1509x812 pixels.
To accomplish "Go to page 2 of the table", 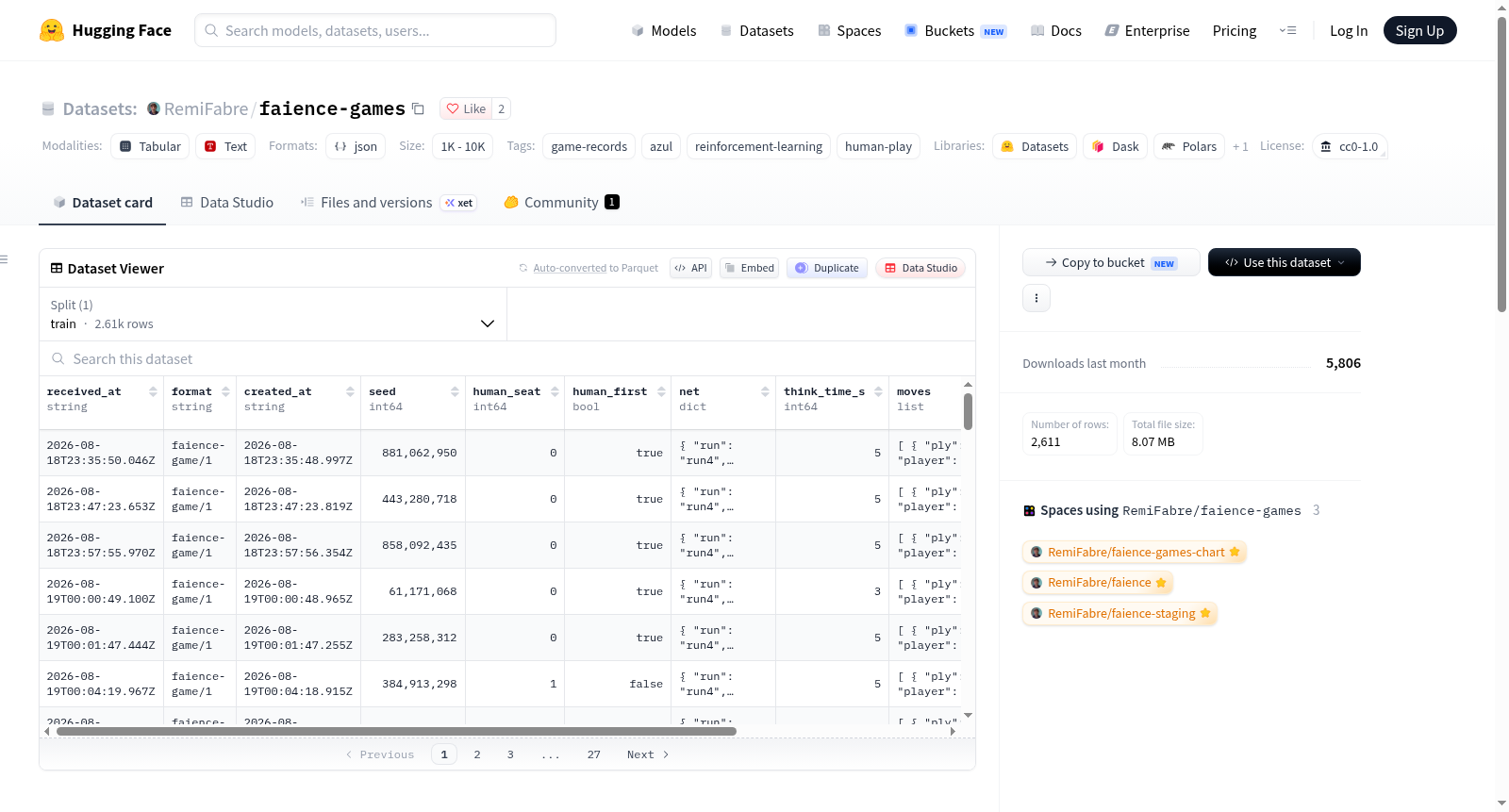I will point(477,754).
